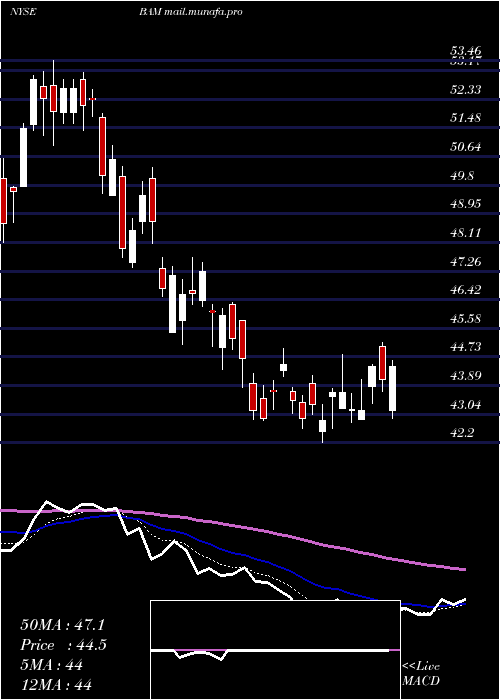Click the 5MA : 44 readout
The height and width of the screenshot is (700, 500).
tap(51, 665)
